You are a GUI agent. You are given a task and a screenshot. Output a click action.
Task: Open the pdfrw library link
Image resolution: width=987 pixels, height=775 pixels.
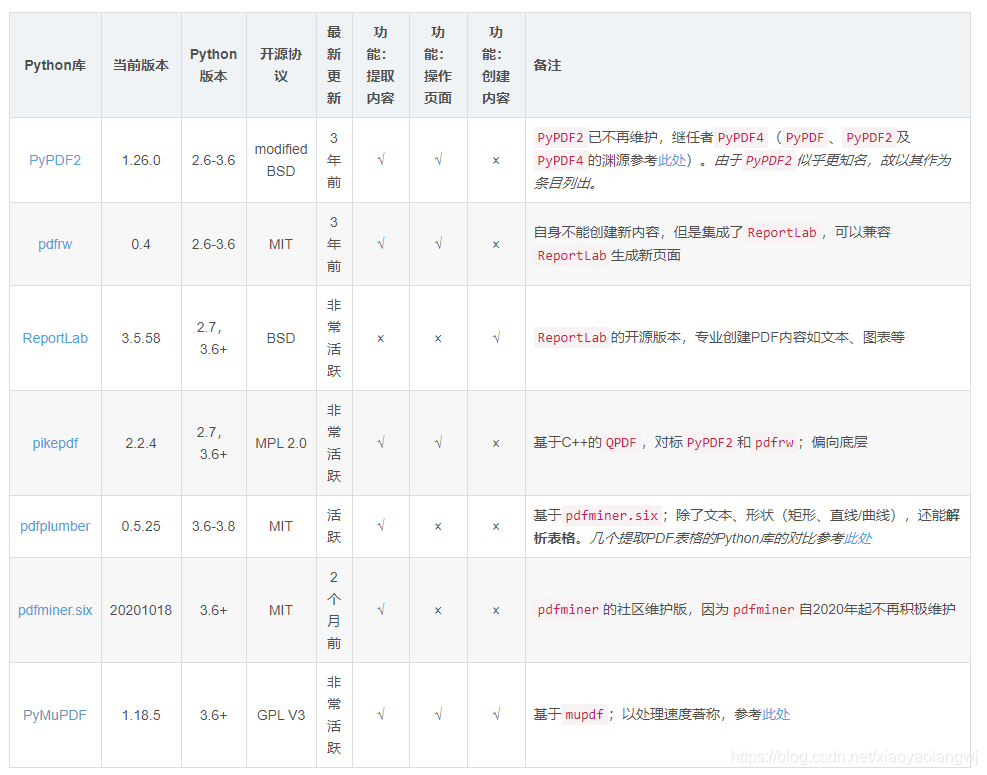coord(55,244)
